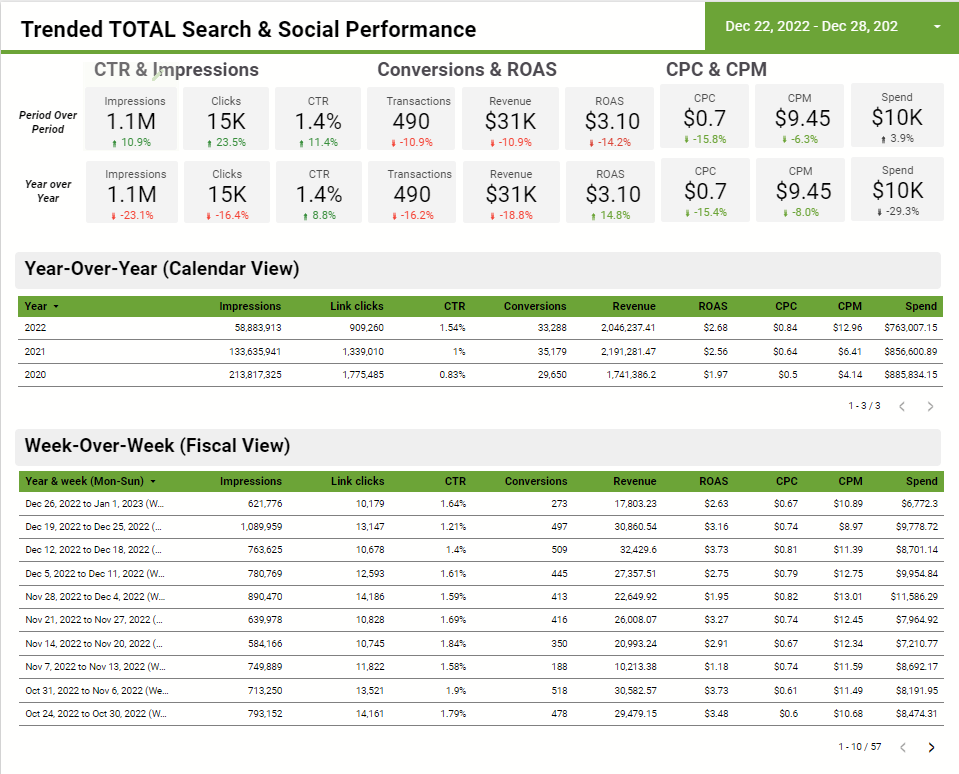Click the Year over Year CTR scorecard
959x774 pixels.
click(319, 192)
